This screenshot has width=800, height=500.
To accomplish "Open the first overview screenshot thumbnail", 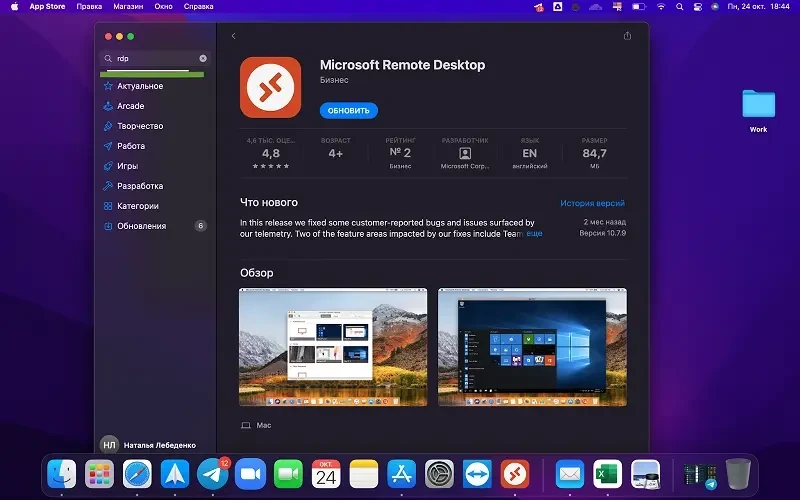I will (333, 347).
